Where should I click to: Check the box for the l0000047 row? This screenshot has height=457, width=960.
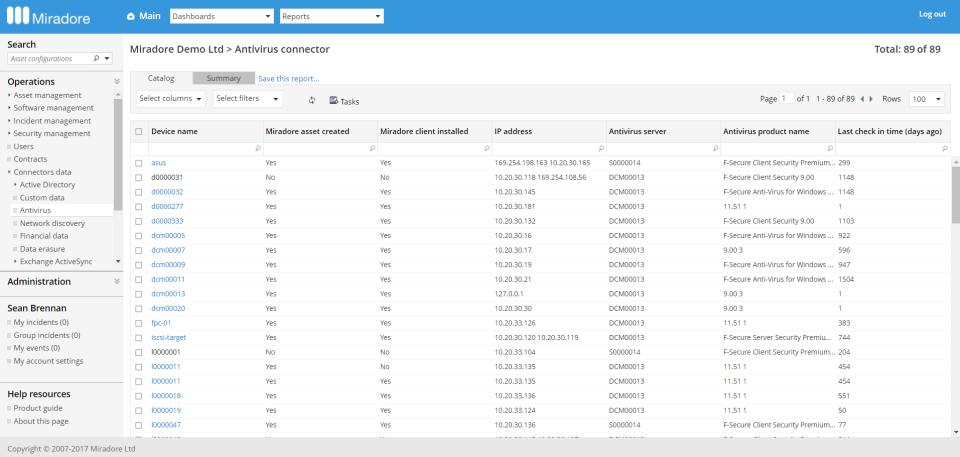[138, 425]
